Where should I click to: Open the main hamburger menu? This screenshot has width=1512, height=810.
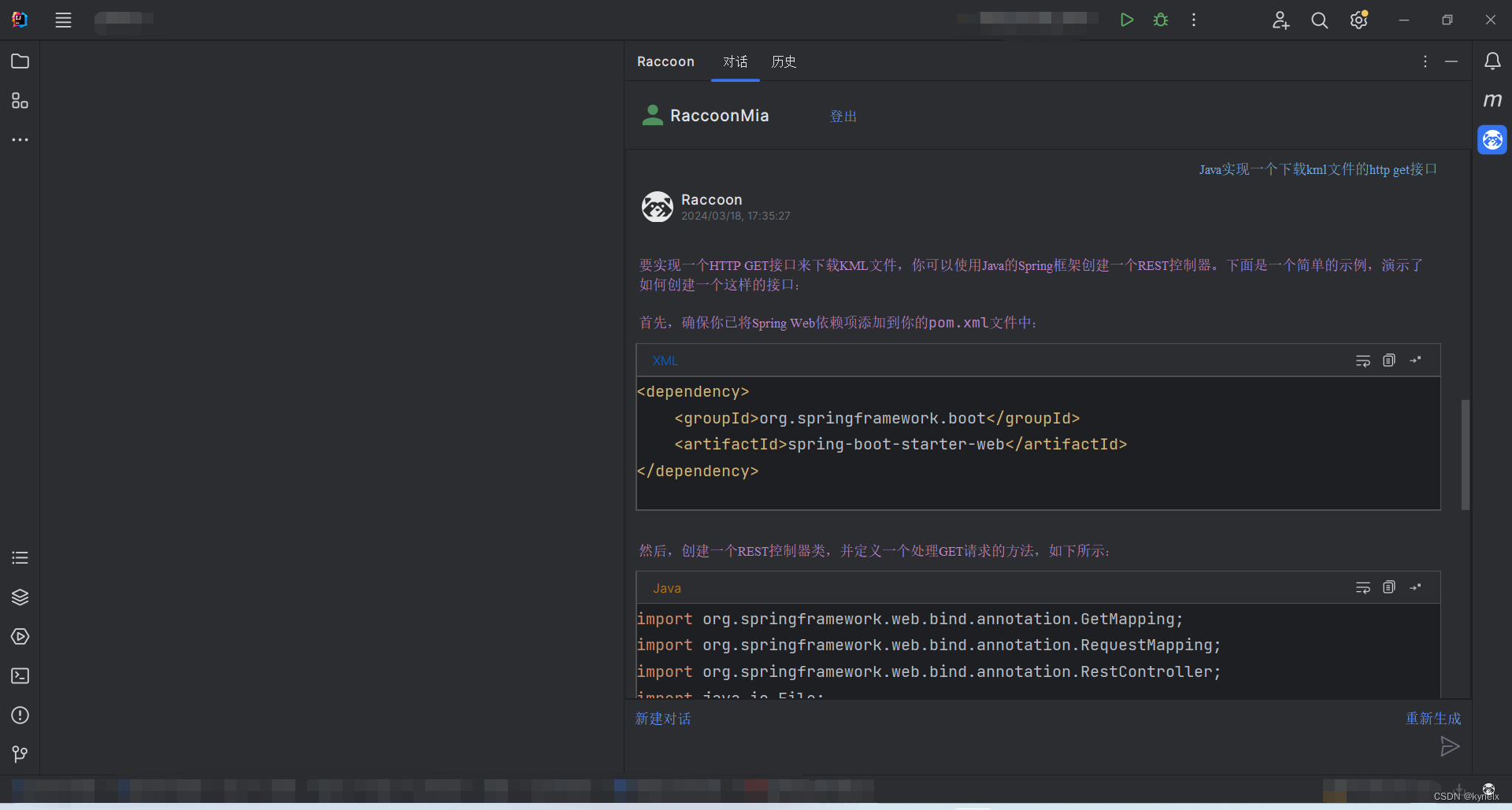(x=63, y=20)
